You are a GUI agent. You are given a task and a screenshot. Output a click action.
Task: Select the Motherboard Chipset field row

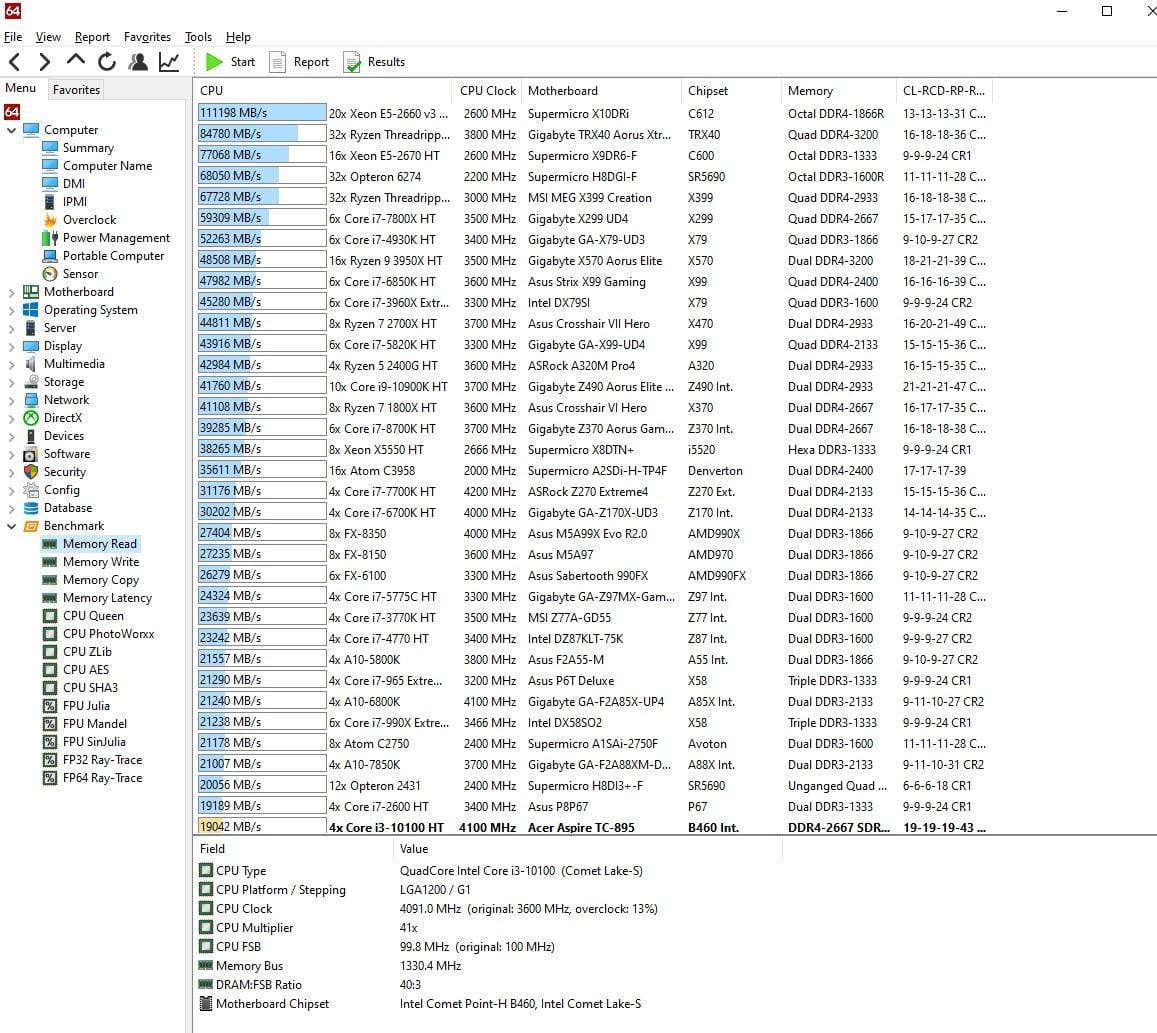(x=487, y=1003)
